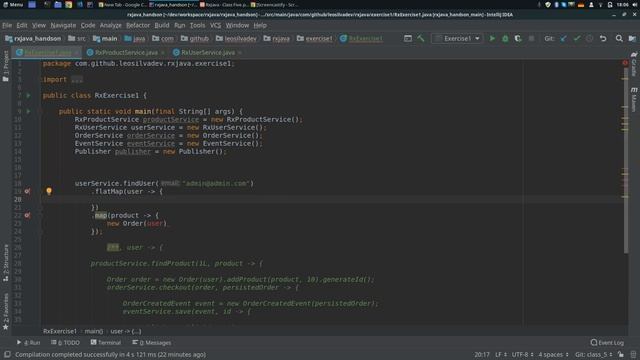Switch to RxUserService.java editor tab

coord(208,53)
